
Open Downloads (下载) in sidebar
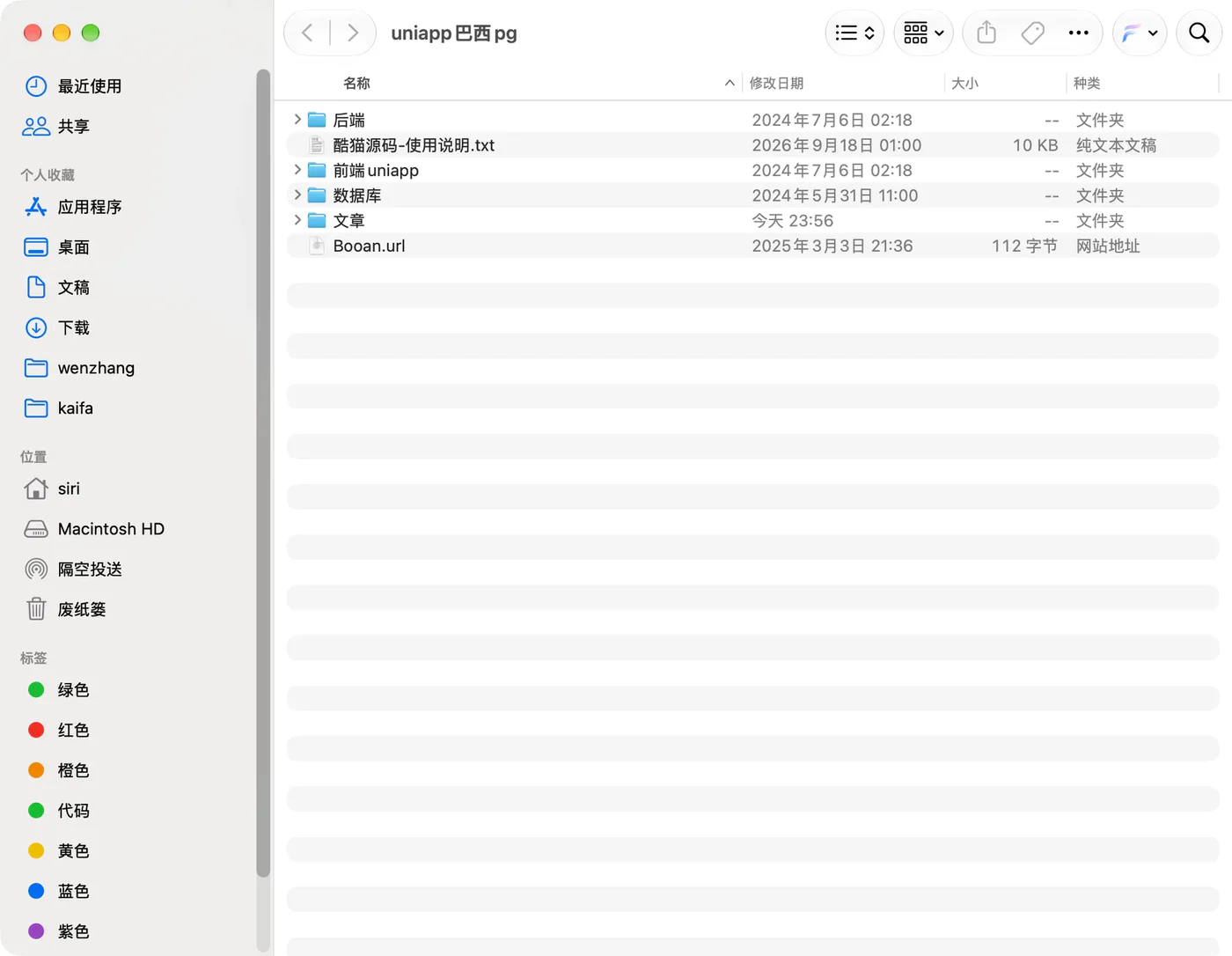click(x=58, y=328)
